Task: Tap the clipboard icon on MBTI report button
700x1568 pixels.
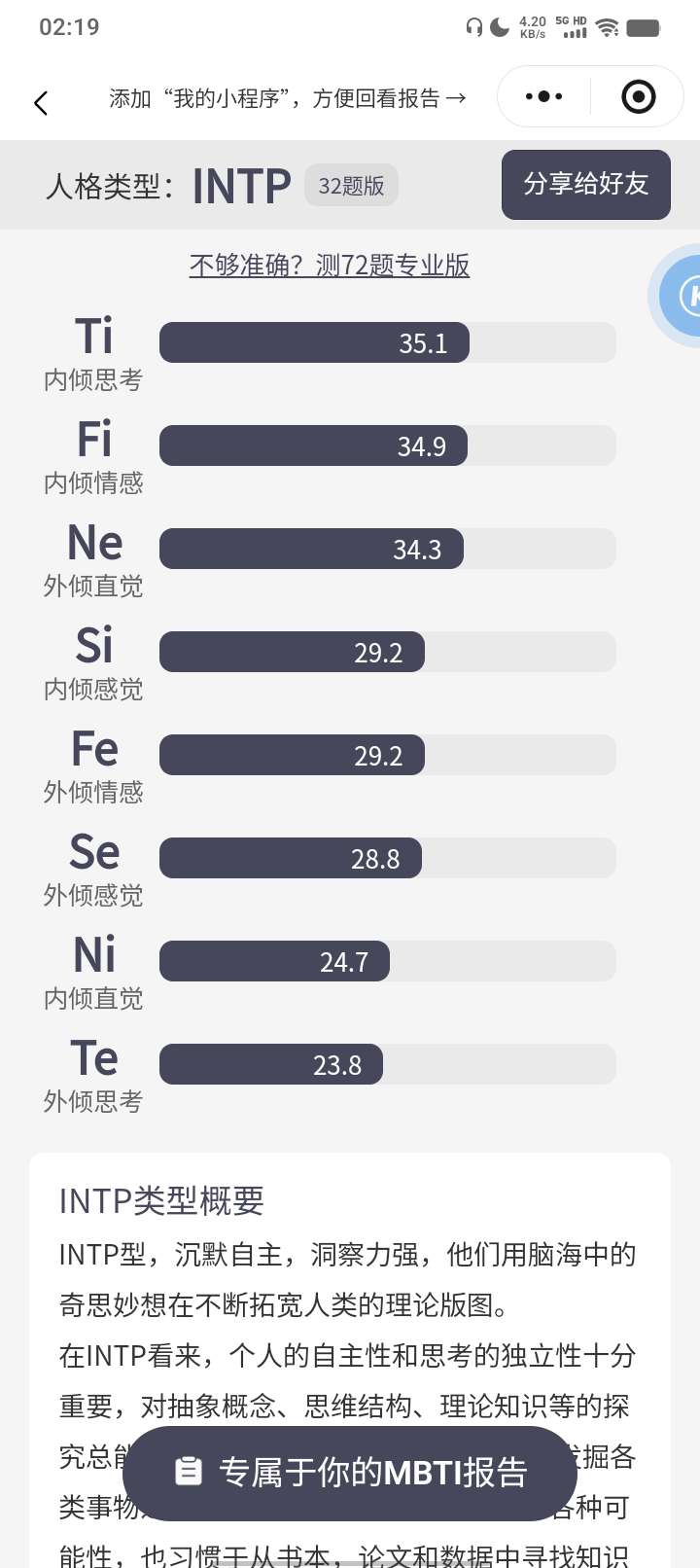Action: pyautogui.click(x=188, y=1472)
